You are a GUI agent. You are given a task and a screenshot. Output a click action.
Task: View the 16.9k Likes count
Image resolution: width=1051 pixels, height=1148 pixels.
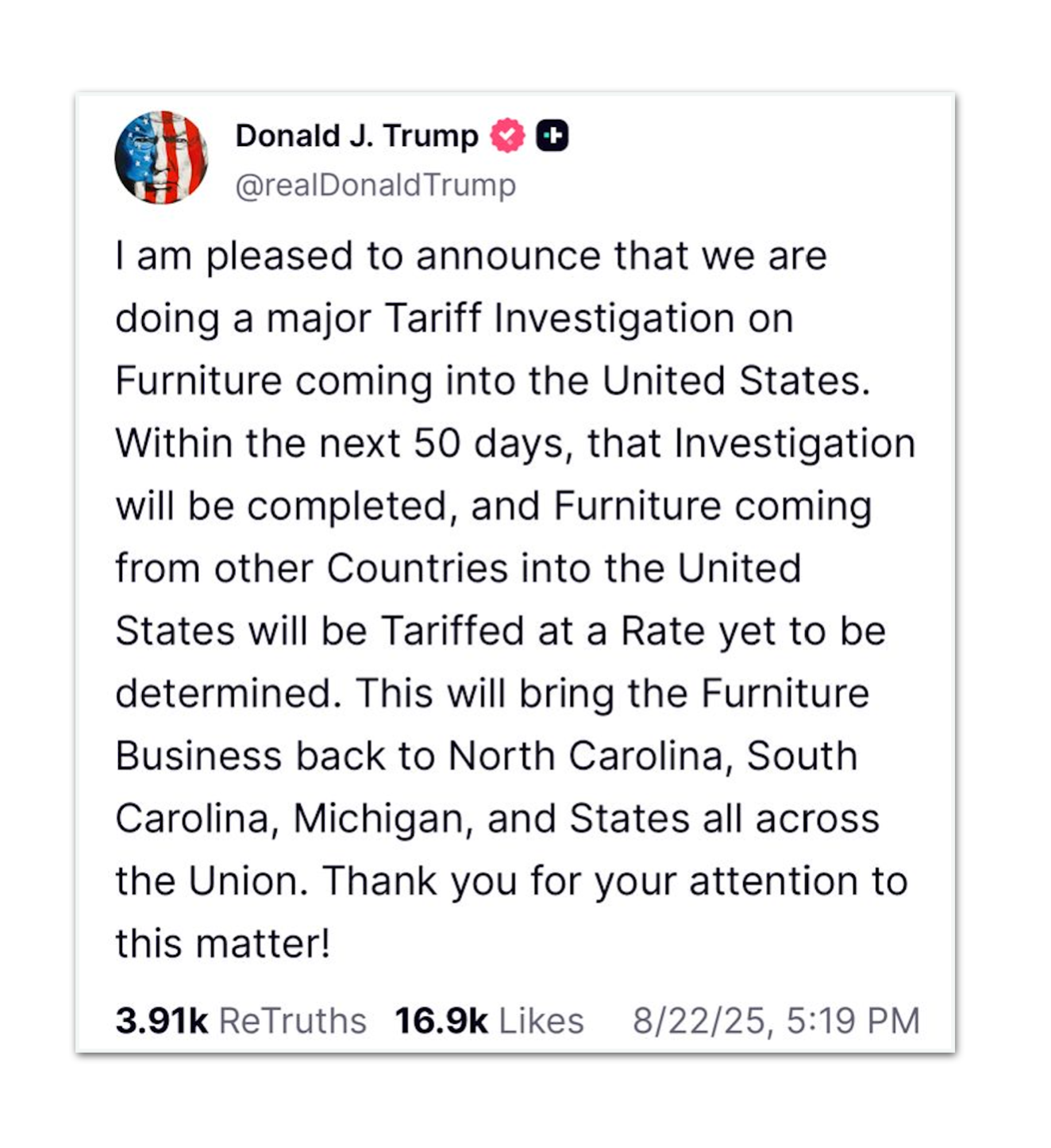(x=441, y=1021)
